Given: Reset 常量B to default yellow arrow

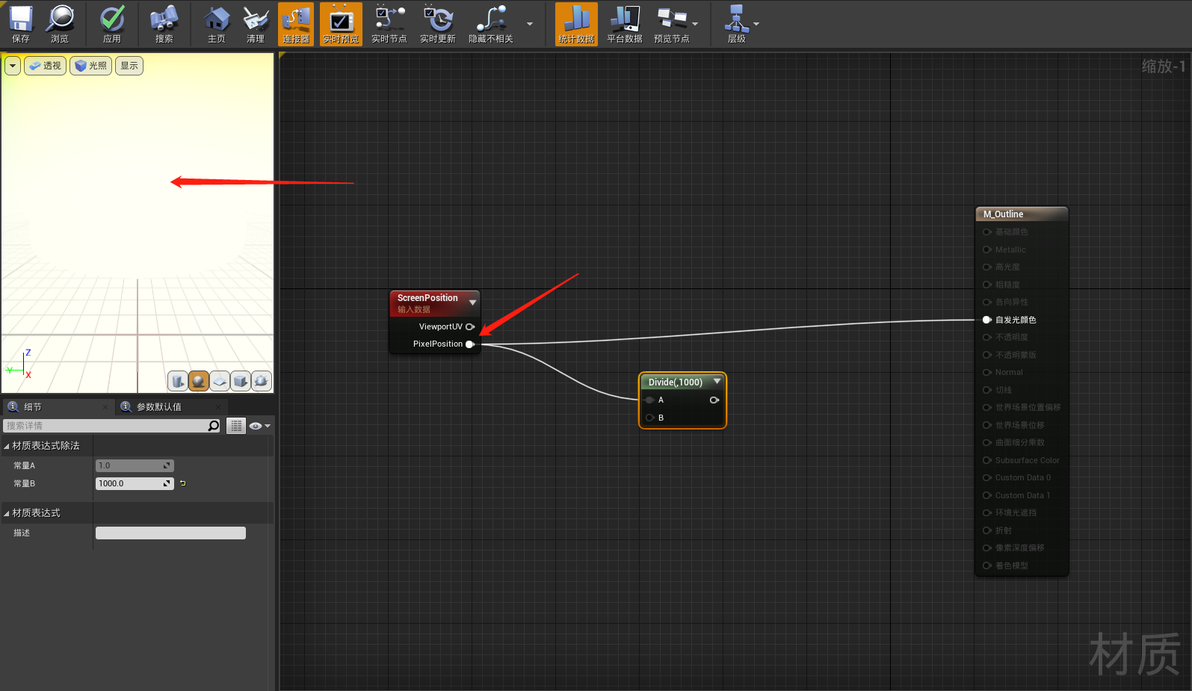Looking at the screenshot, I should pos(182,483).
